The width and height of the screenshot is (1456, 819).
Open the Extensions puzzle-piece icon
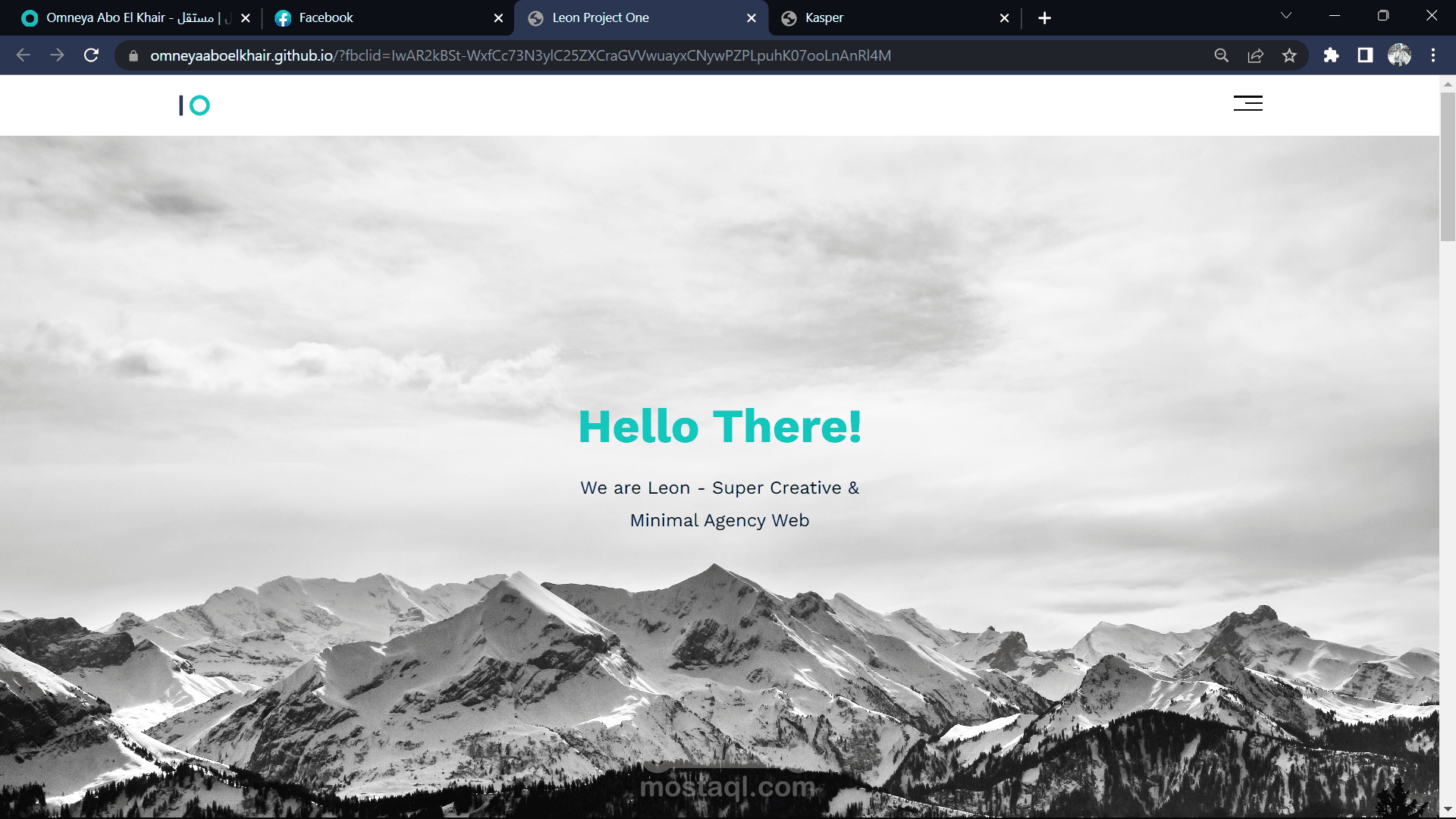click(1332, 55)
